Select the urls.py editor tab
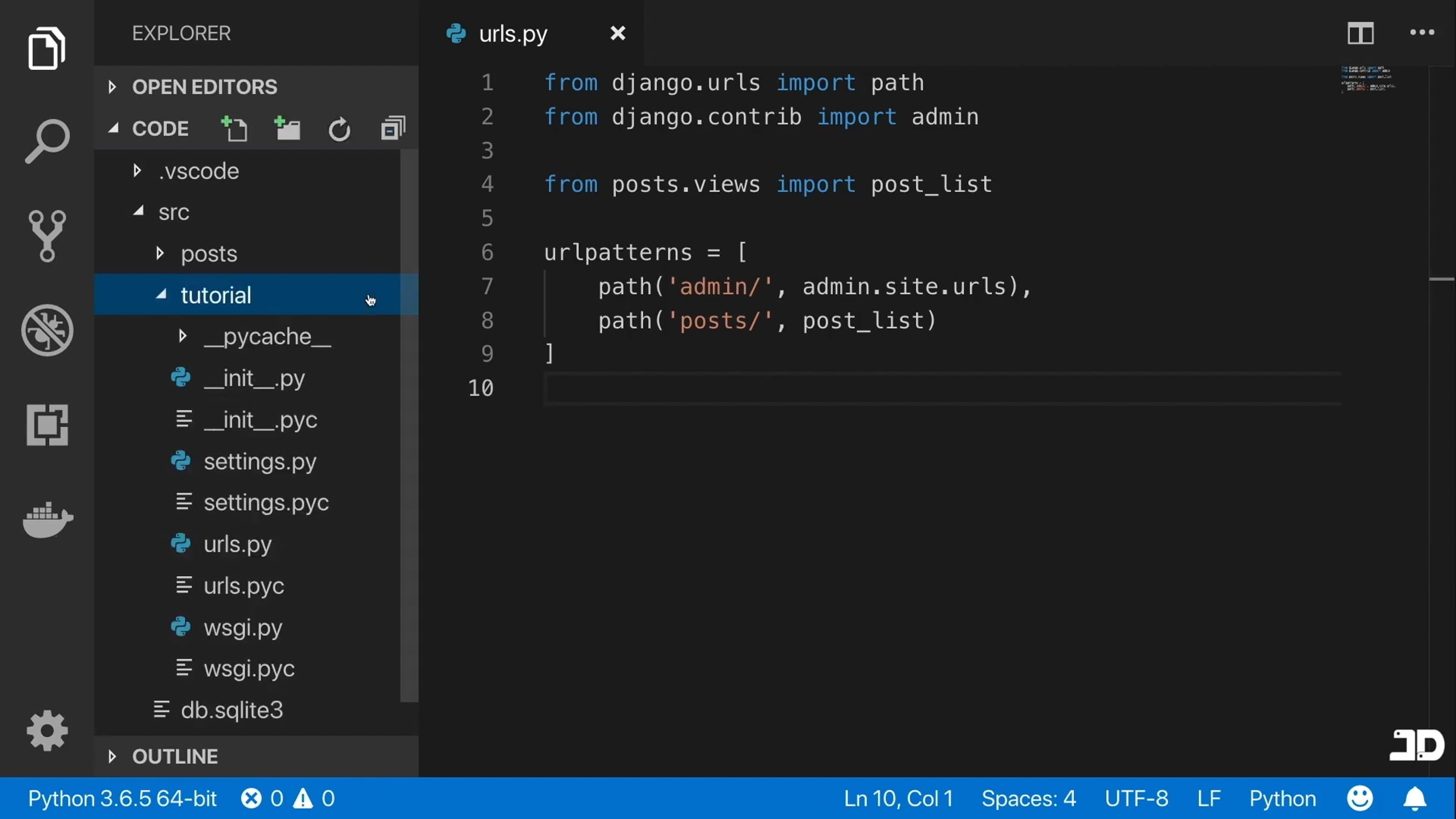 click(x=513, y=33)
